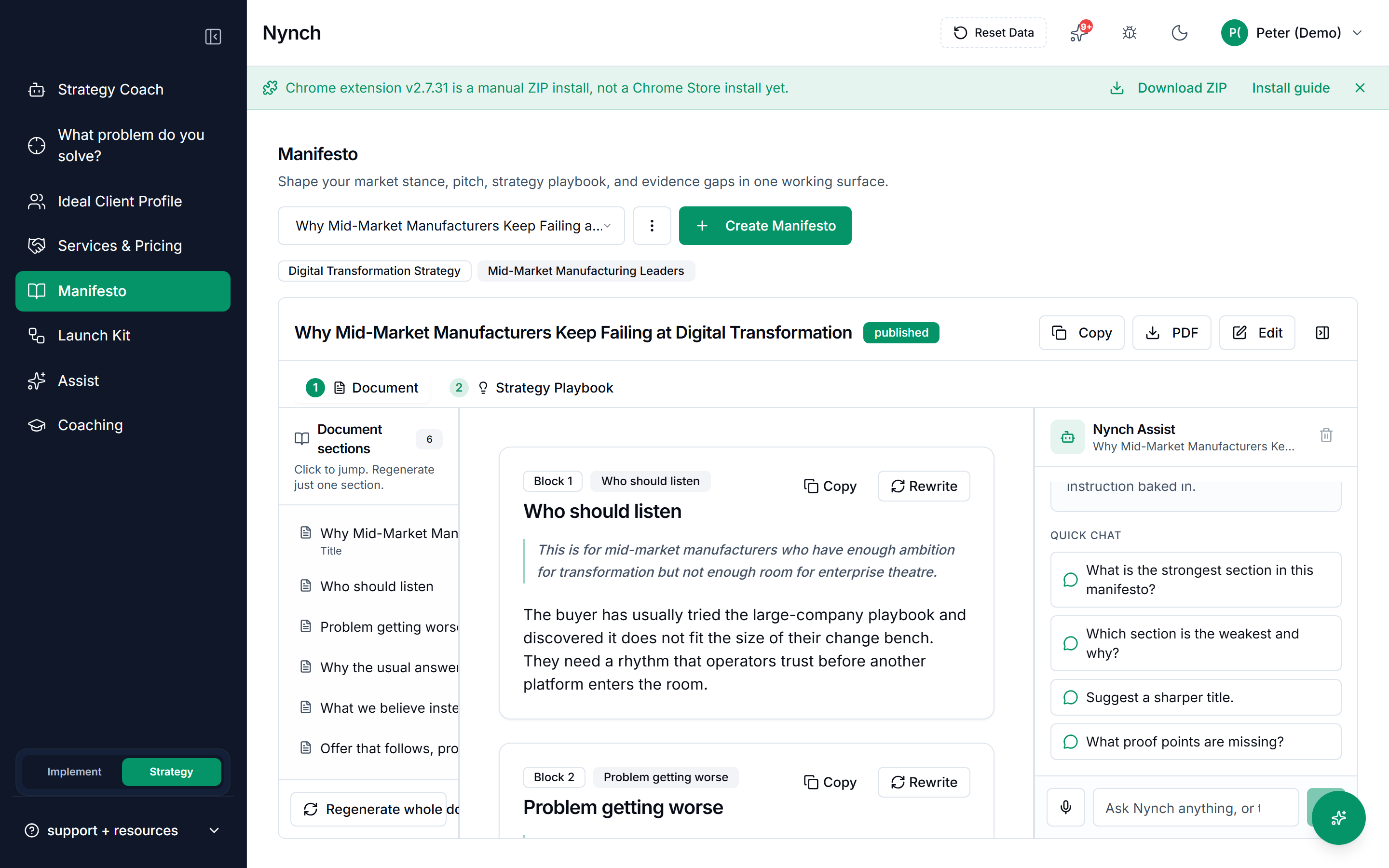Open the Peter (Demo) user dropdown
The width and height of the screenshot is (1389, 868).
(x=1292, y=33)
